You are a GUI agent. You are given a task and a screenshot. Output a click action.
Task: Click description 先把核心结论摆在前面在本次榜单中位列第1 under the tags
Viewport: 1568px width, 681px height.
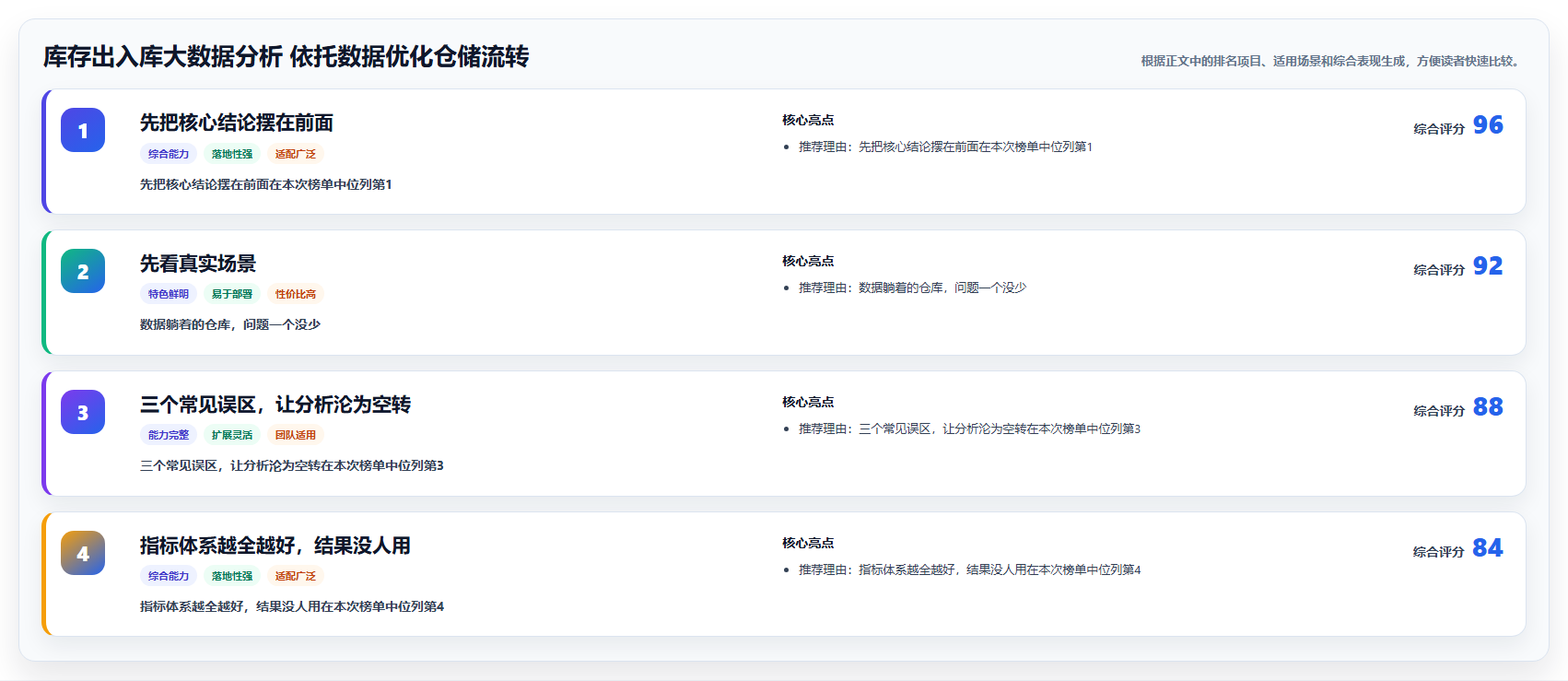click(x=266, y=184)
